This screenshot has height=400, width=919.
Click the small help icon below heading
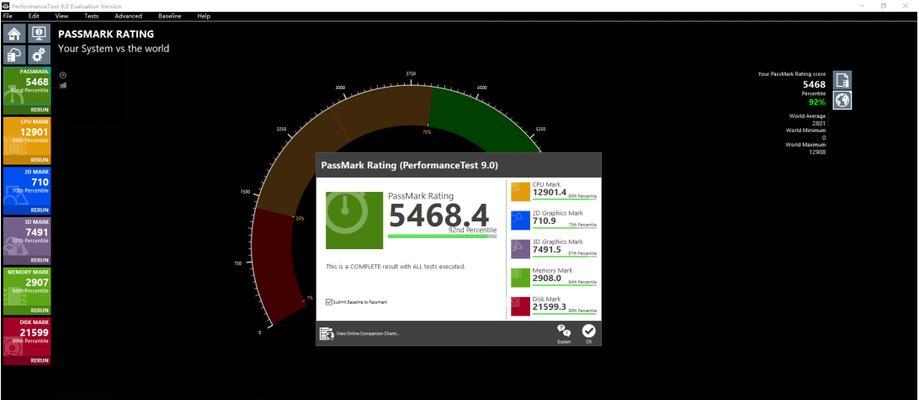63,75
